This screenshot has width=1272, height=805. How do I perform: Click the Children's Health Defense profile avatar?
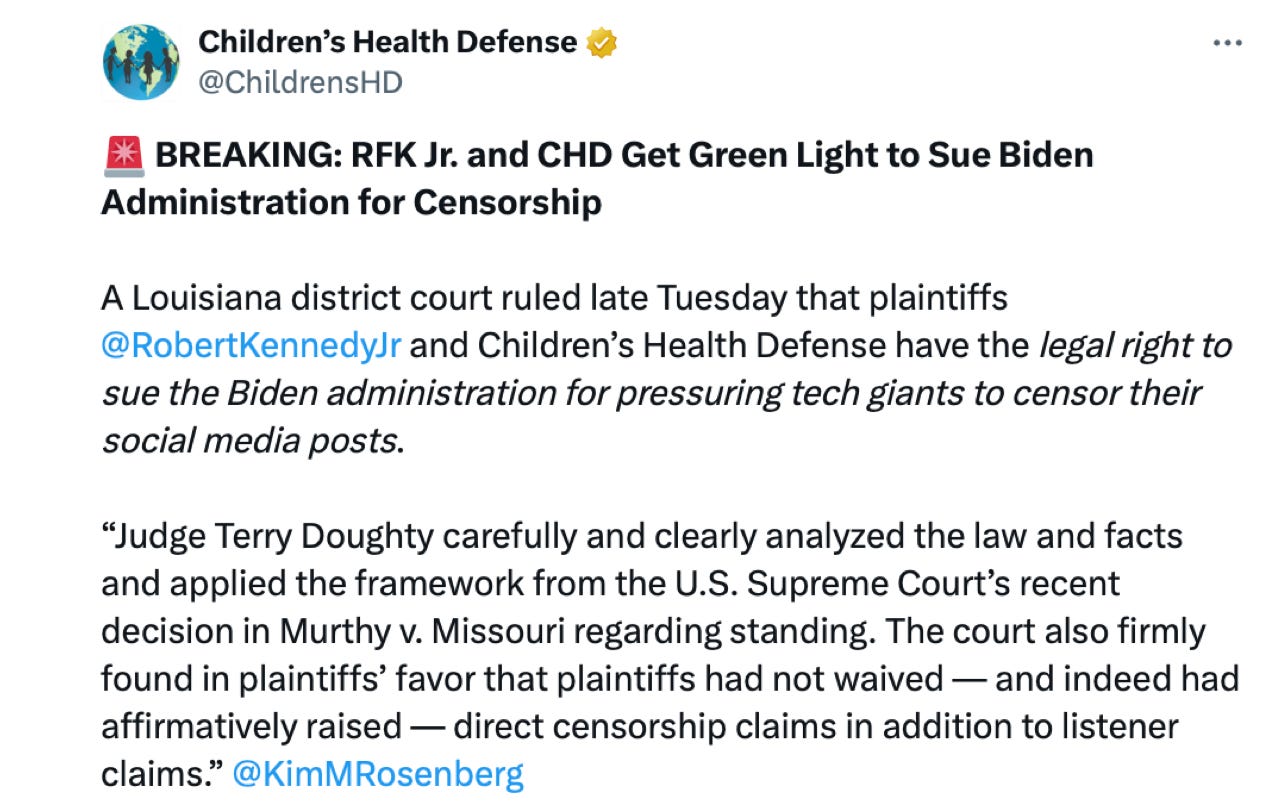[141, 62]
